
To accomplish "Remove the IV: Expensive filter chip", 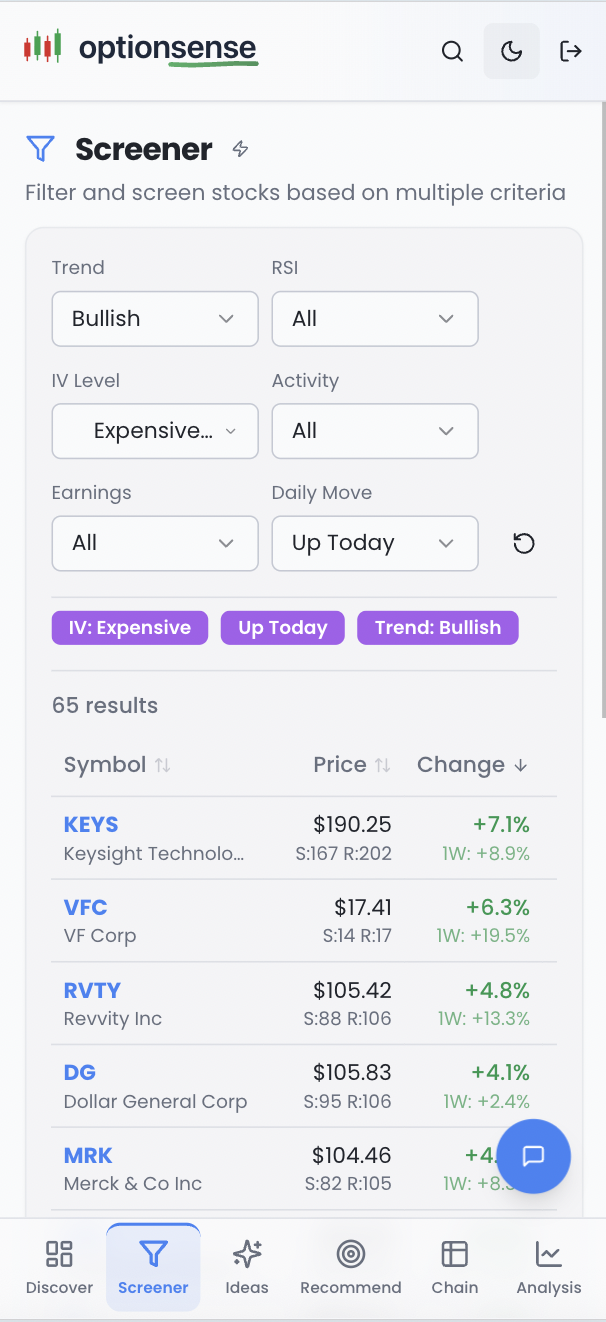I will (130, 628).
